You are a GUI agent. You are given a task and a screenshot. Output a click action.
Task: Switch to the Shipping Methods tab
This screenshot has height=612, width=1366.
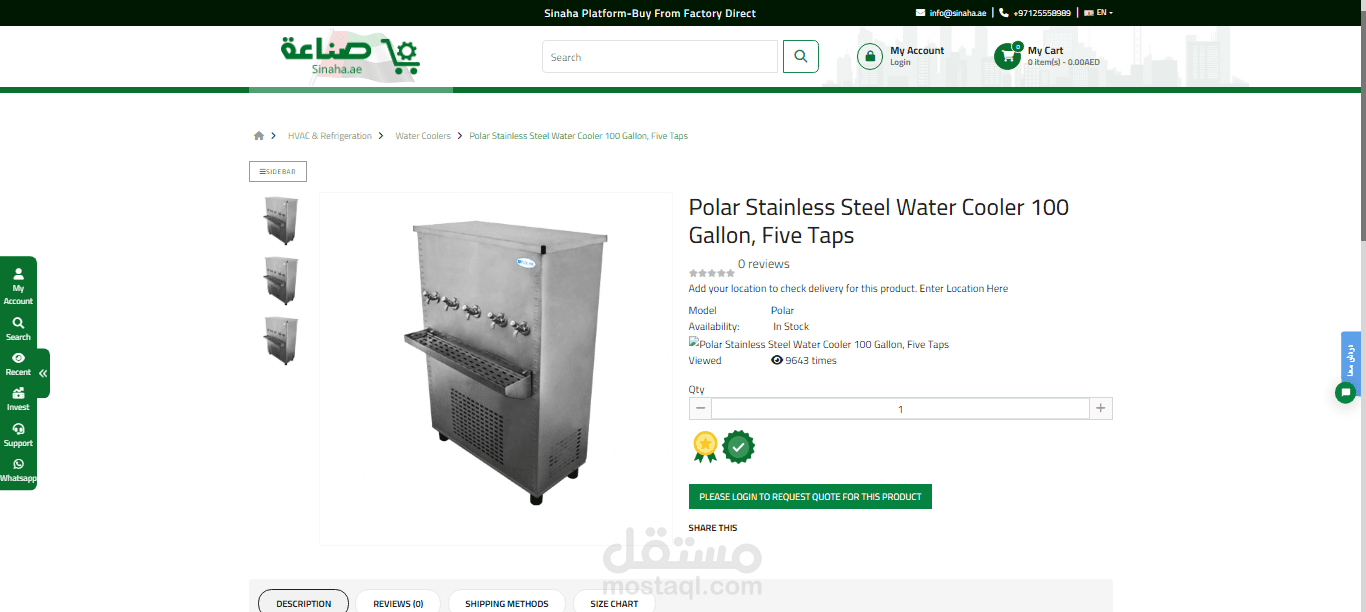(507, 603)
